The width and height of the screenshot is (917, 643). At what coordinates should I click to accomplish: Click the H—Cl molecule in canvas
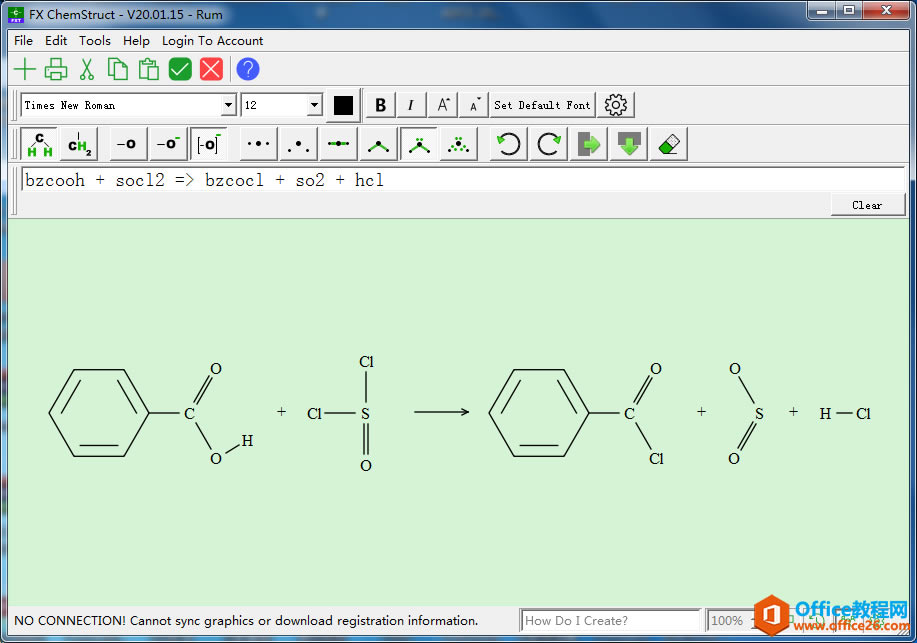pos(845,414)
